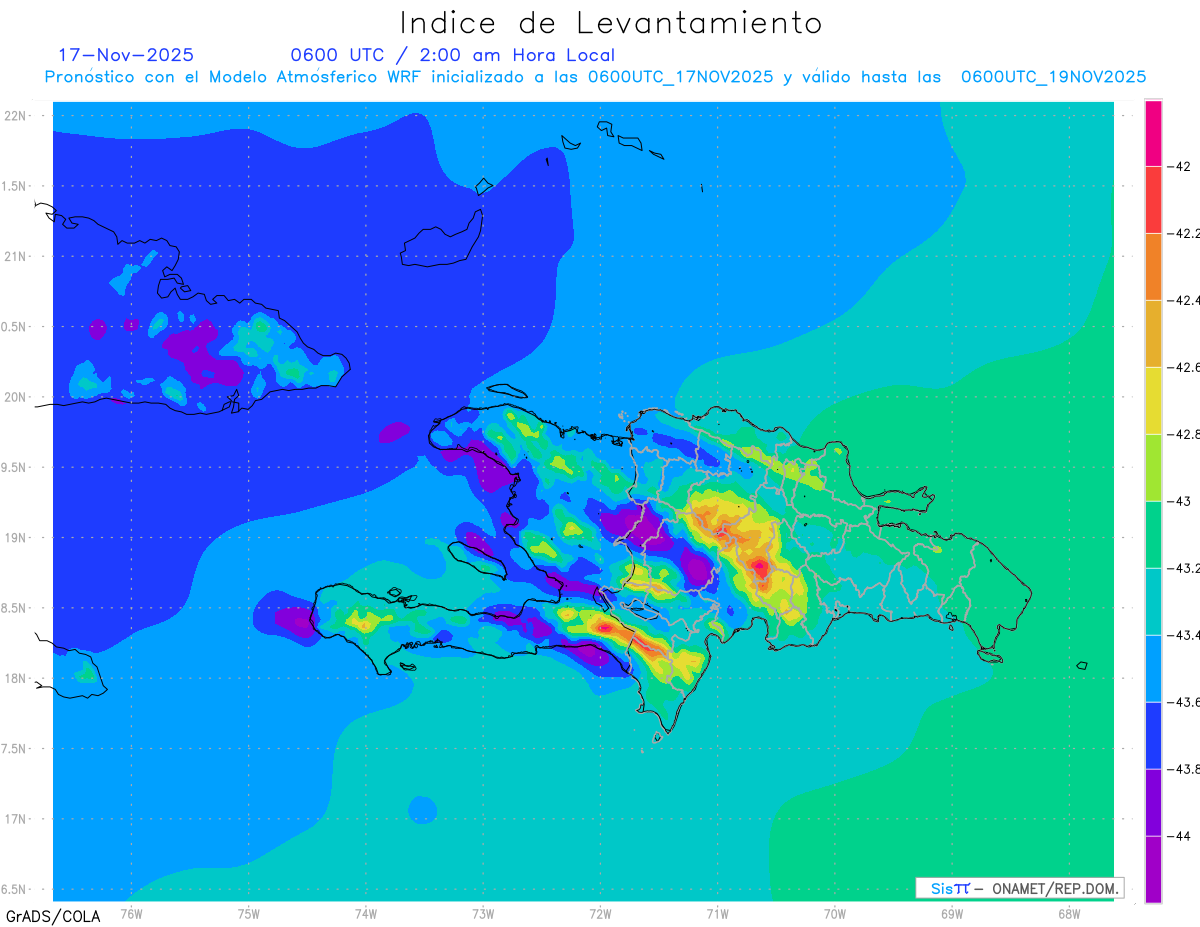Click the '18N' latitude axis label
The width and height of the screenshot is (1200, 927).
pyautogui.click(x=16, y=678)
